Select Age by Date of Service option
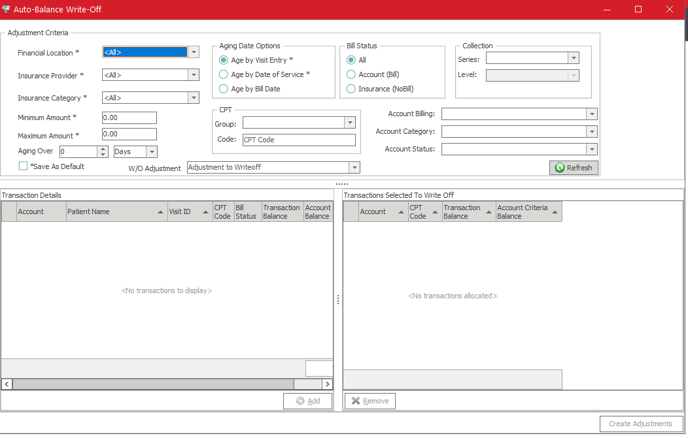The image size is (688, 438). tap(224, 75)
